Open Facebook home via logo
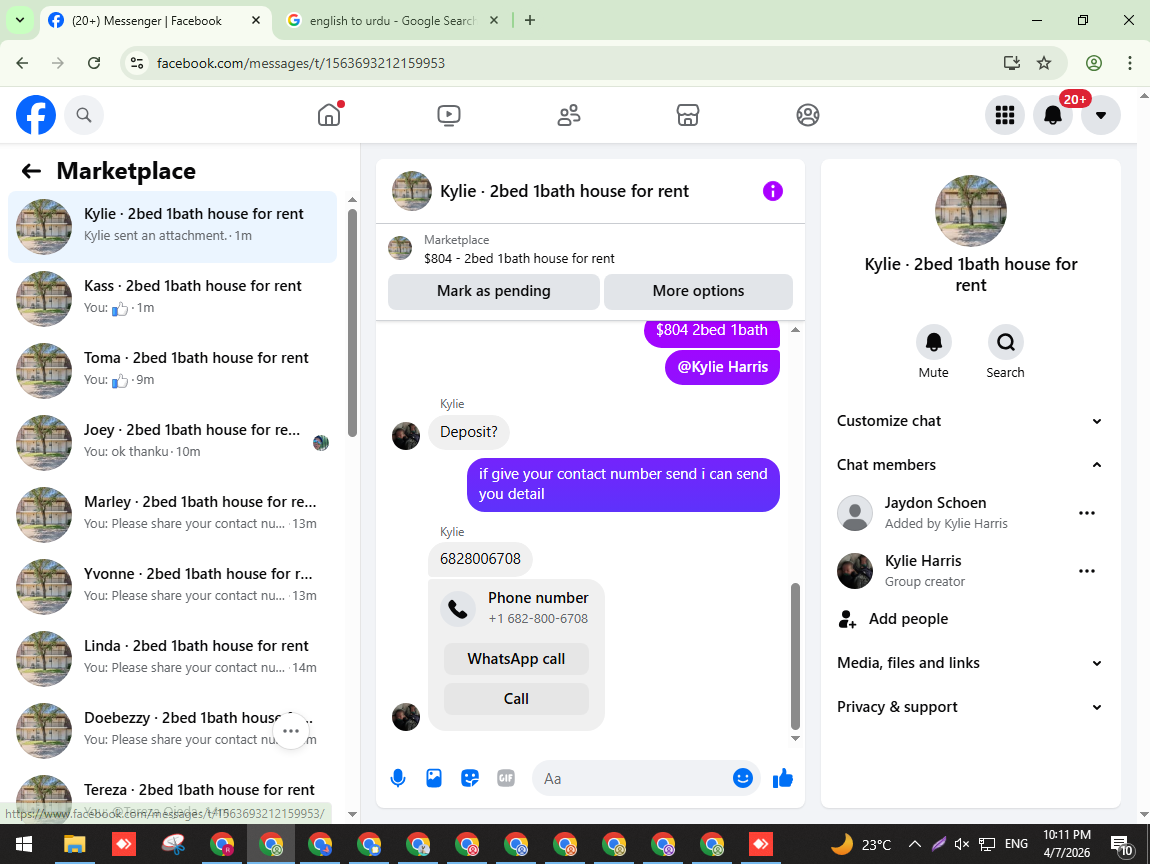The image size is (1150, 864). 36,115
